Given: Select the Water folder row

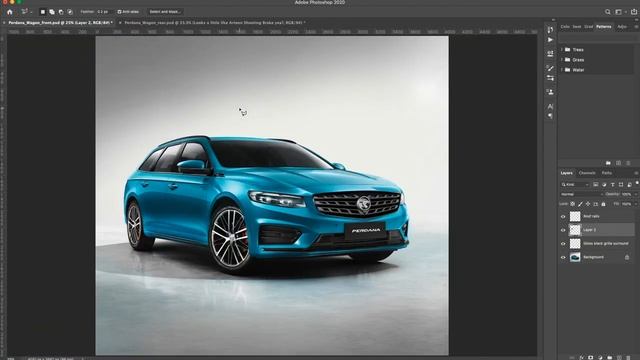Looking at the screenshot, I should click(596, 70).
